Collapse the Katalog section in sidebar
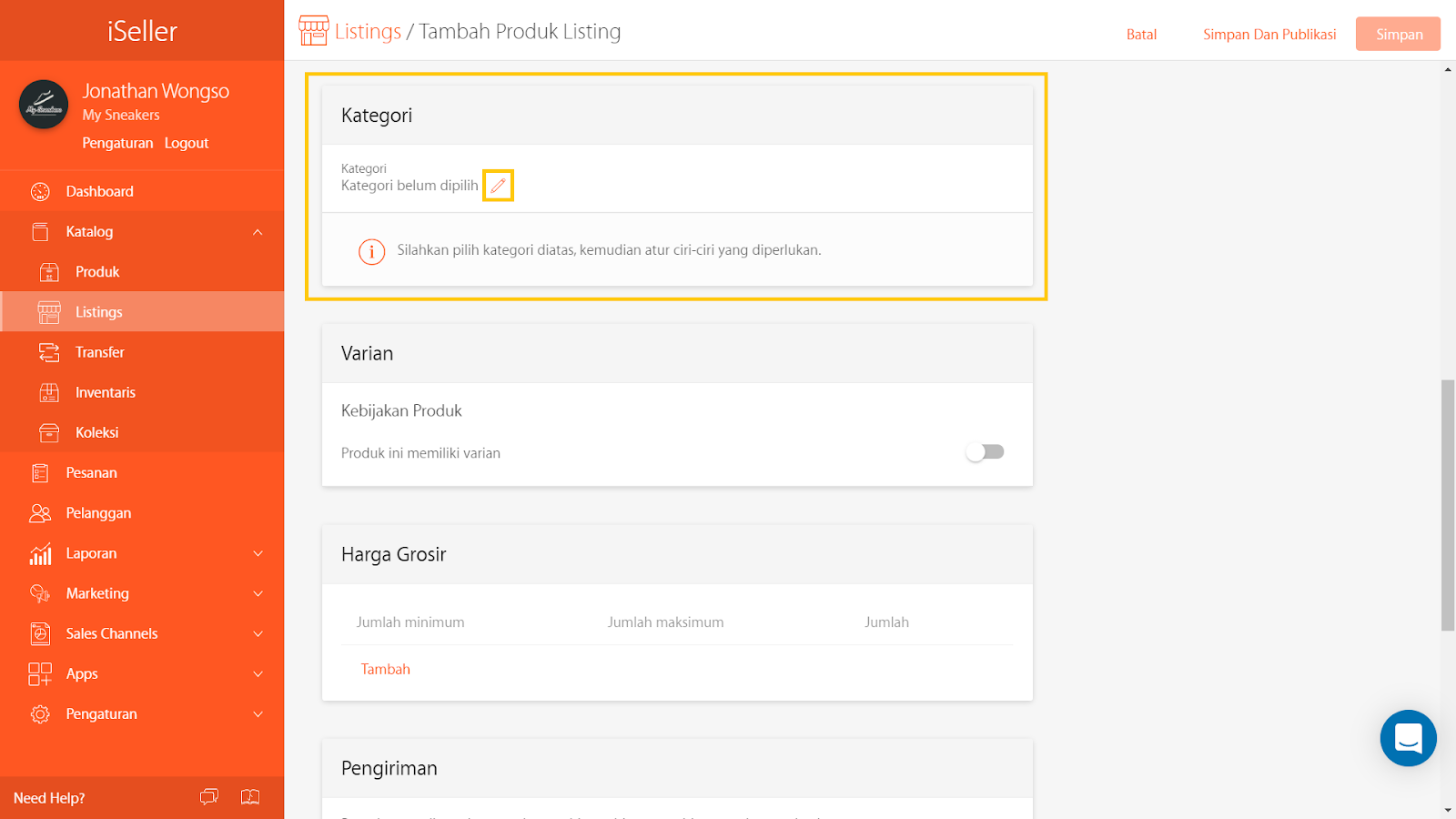Image resolution: width=1456 pixels, height=819 pixels. pyautogui.click(x=258, y=231)
